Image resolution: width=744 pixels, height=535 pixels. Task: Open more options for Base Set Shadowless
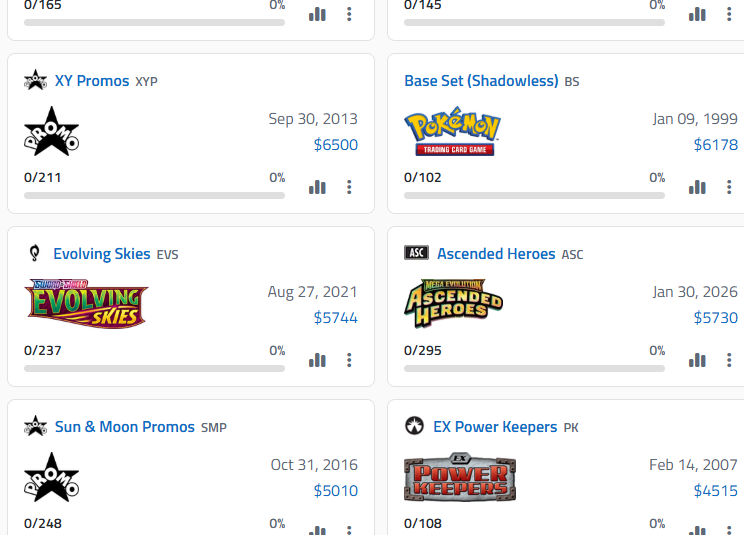tap(729, 187)
